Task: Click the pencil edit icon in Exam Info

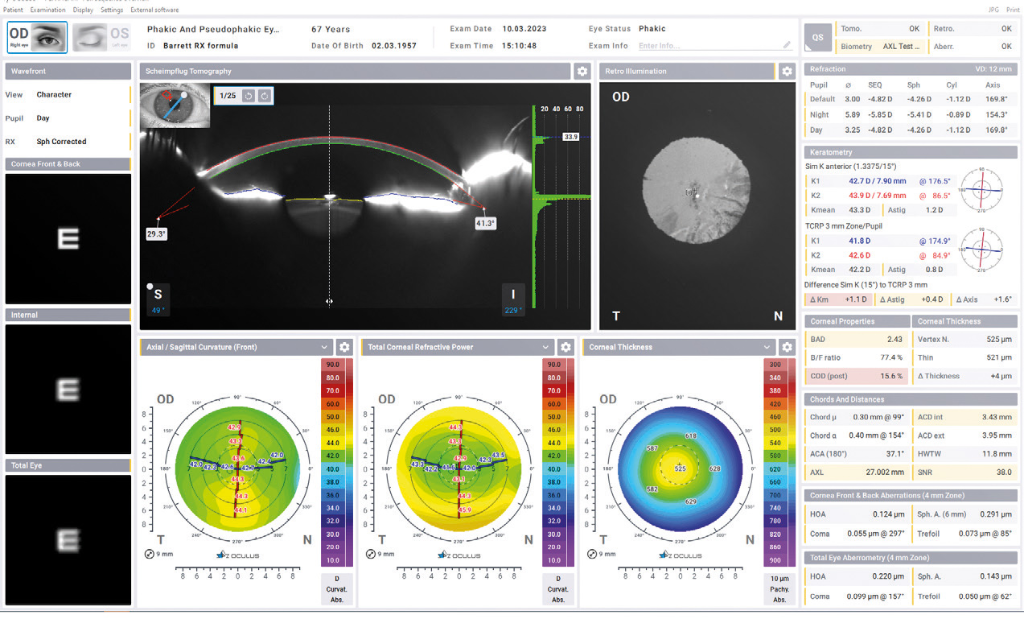Action: coord(787,45)
